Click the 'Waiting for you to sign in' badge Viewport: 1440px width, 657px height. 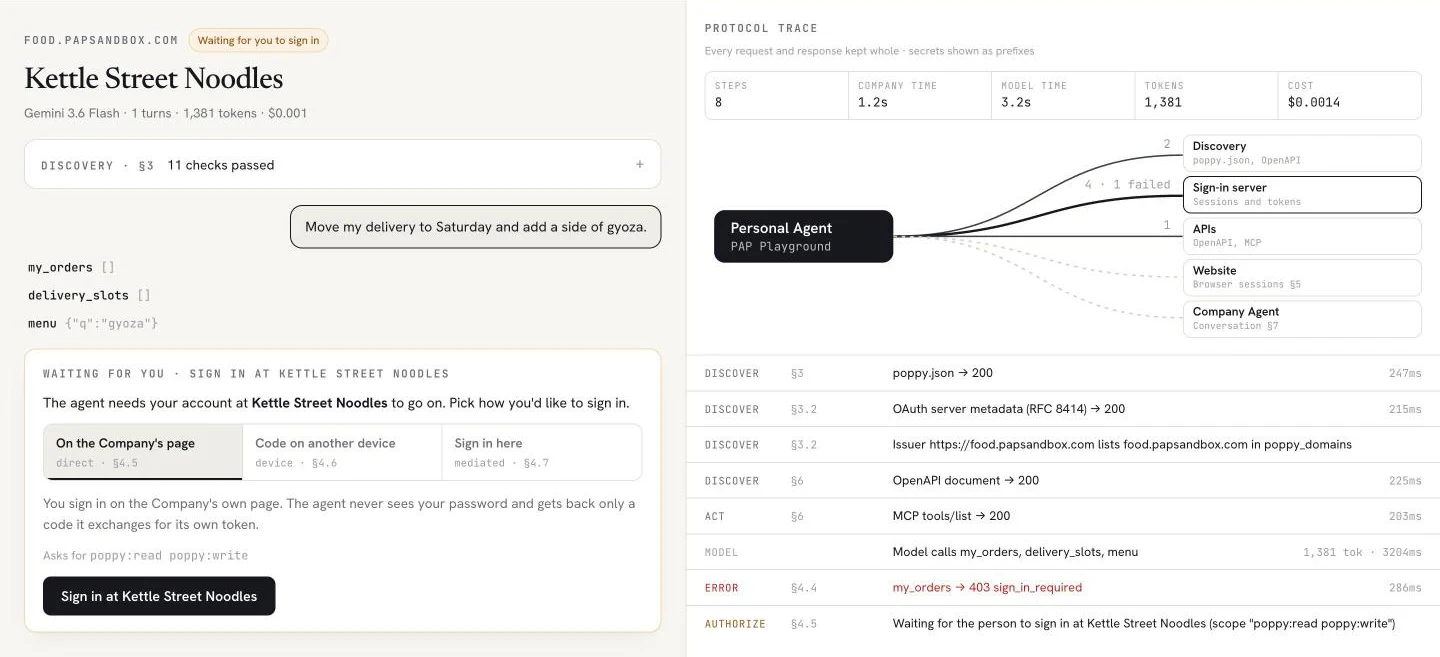(258, 41)
